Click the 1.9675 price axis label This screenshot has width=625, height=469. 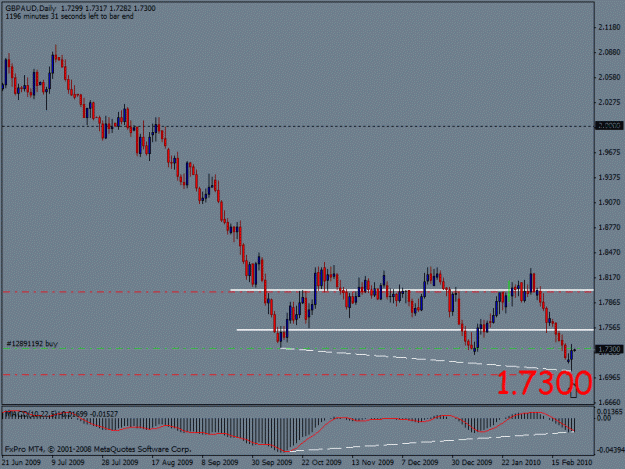[609, 152]
